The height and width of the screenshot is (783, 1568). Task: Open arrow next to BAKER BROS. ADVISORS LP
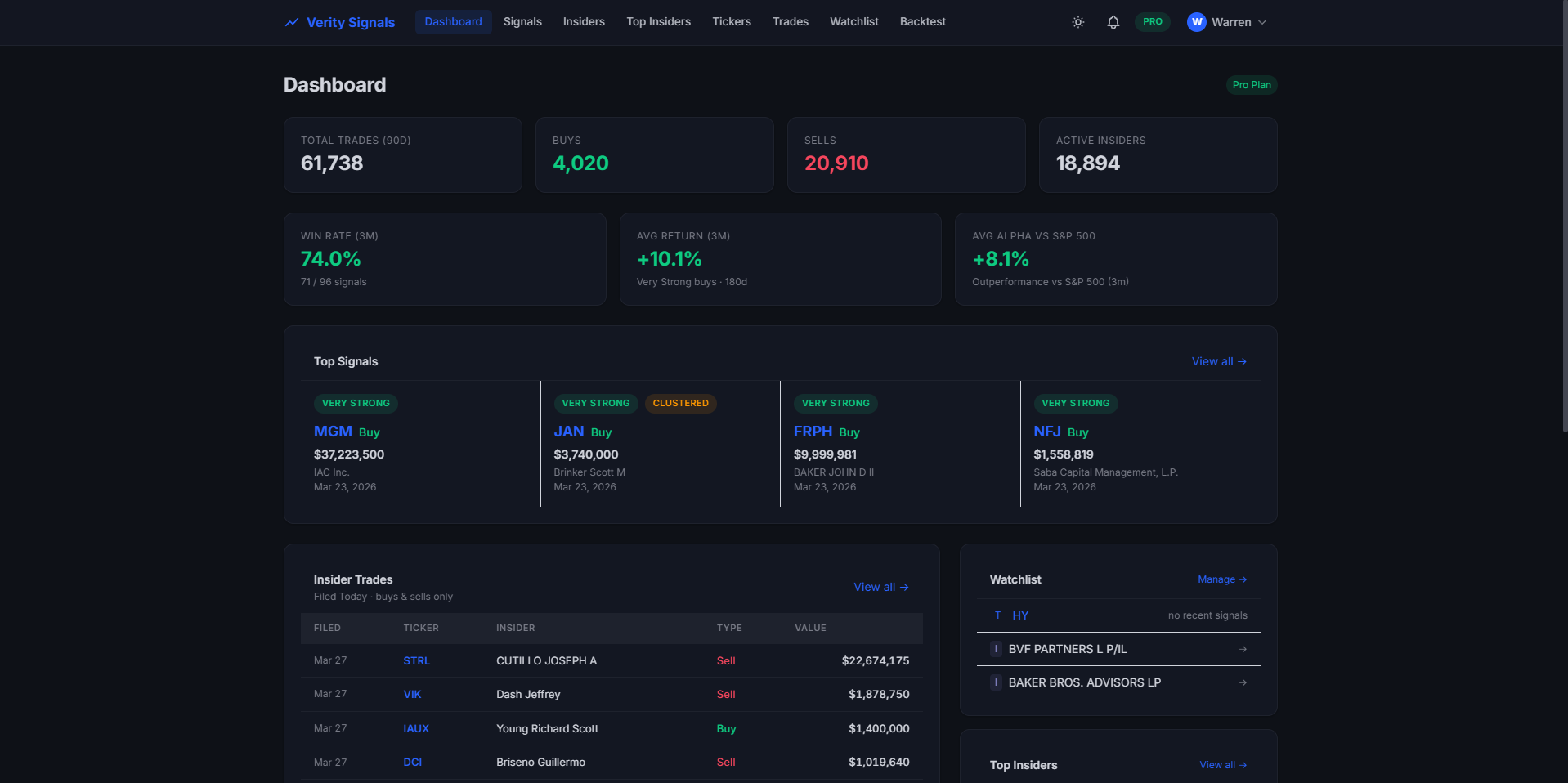[x=1243, y=682]
